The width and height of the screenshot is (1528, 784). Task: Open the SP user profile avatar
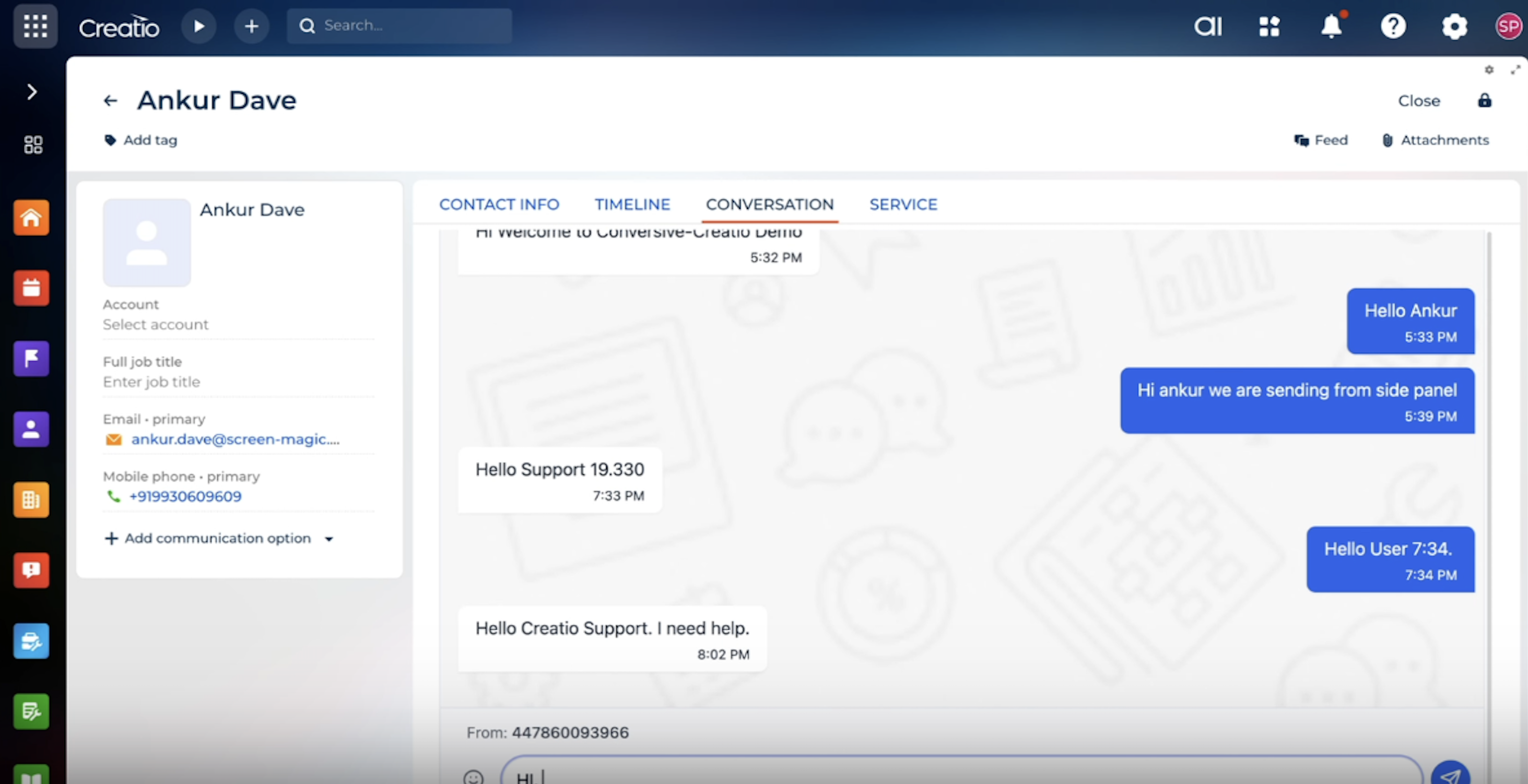click(1509, 26)
